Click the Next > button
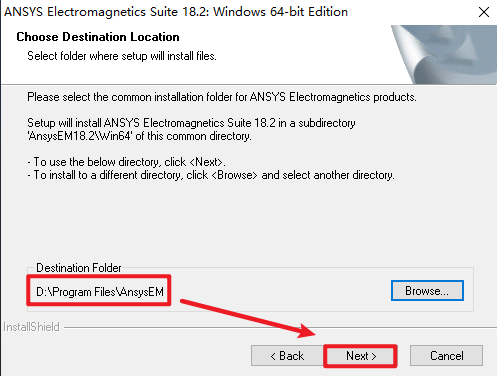This screenshot has width=497, height=376. 360,356
